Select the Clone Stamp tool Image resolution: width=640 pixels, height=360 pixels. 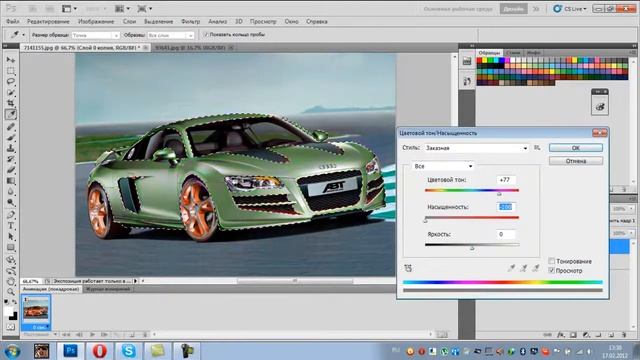coord(11,149)
